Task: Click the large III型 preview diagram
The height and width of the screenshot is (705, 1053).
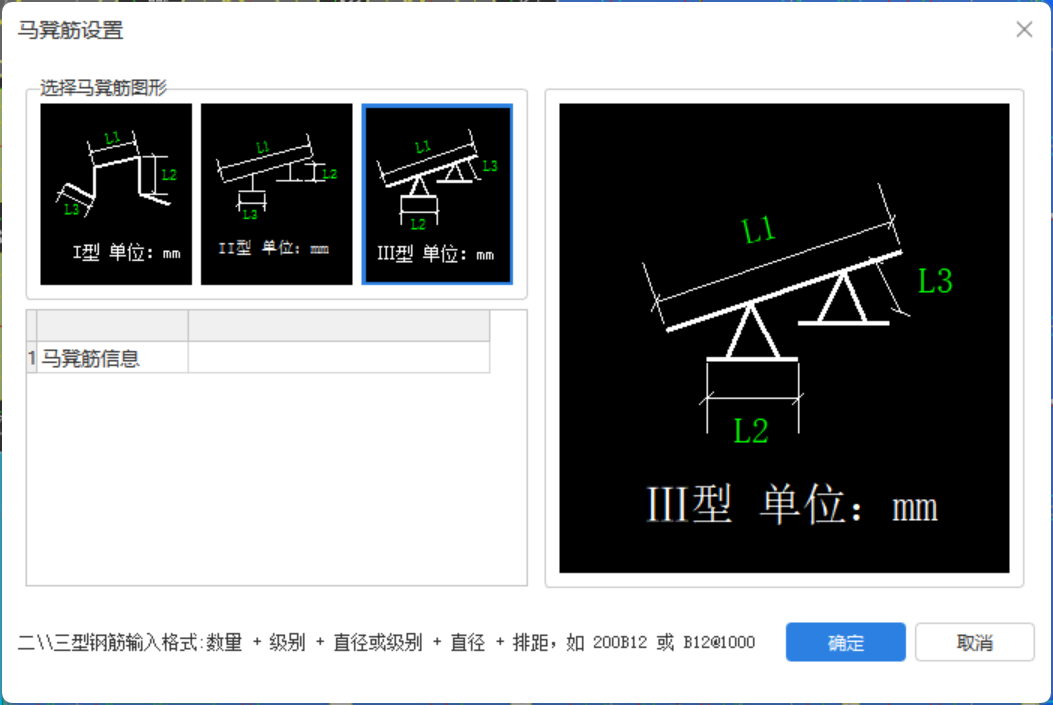Action: 784,338
